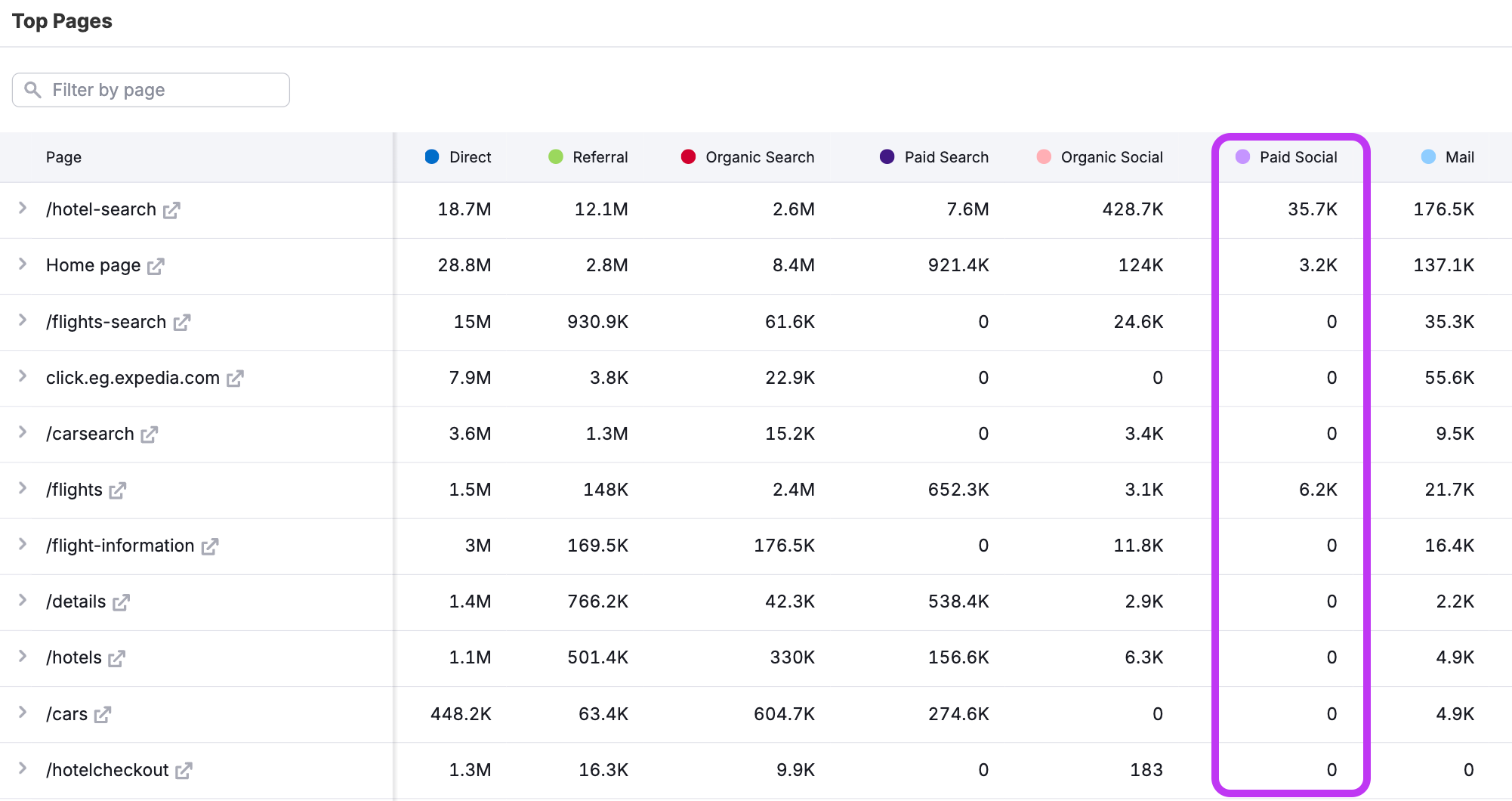
Task: Toggle the blue Direct channel dot
Action: 431,156
